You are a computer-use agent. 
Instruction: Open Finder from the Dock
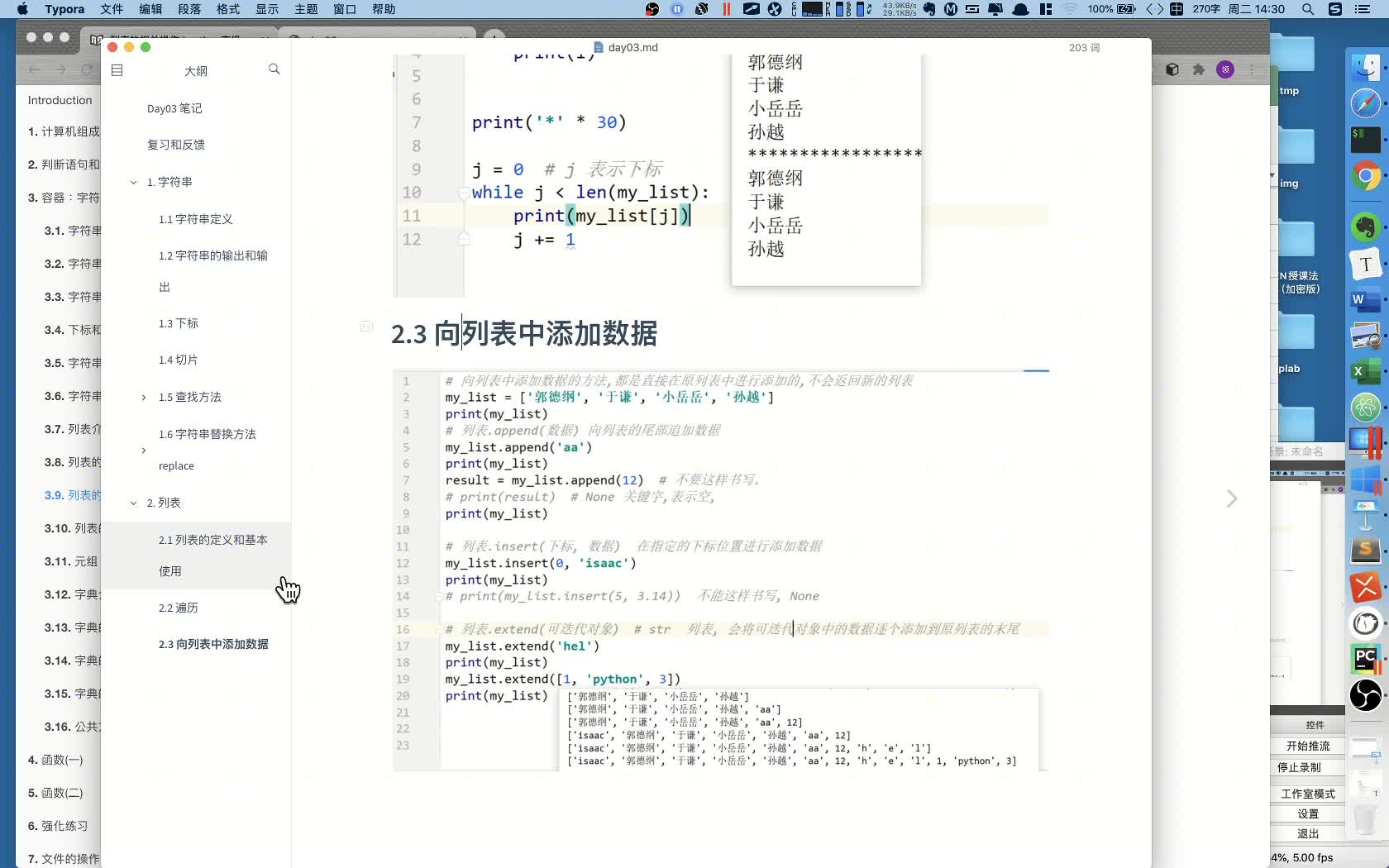pyautogui.click(x=1366, y=67)
